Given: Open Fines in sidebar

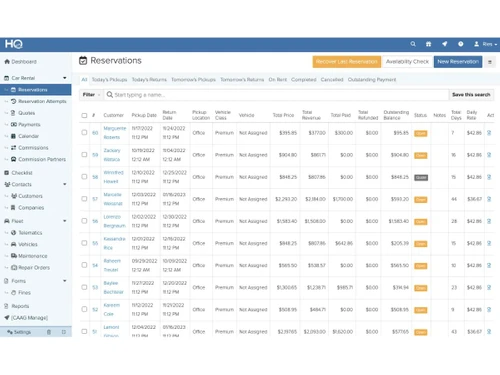Looking at the screenshot, I should [x=21, y=293].
